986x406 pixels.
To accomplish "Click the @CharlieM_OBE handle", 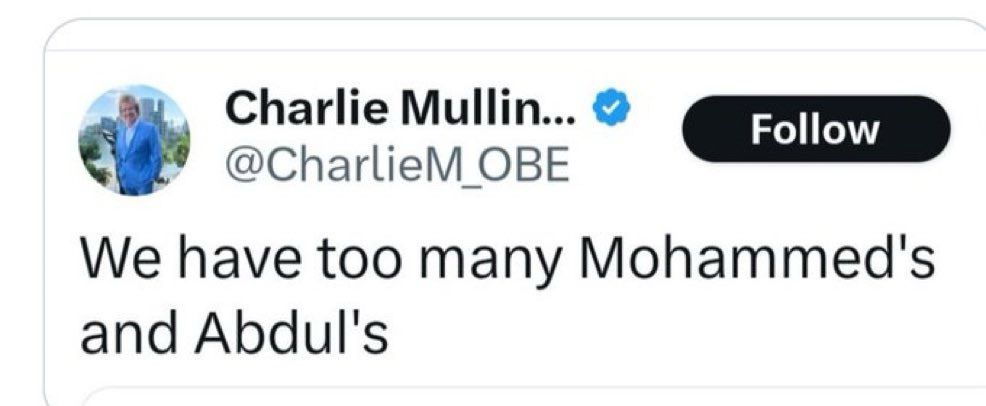I will click(x=398, y=164).
